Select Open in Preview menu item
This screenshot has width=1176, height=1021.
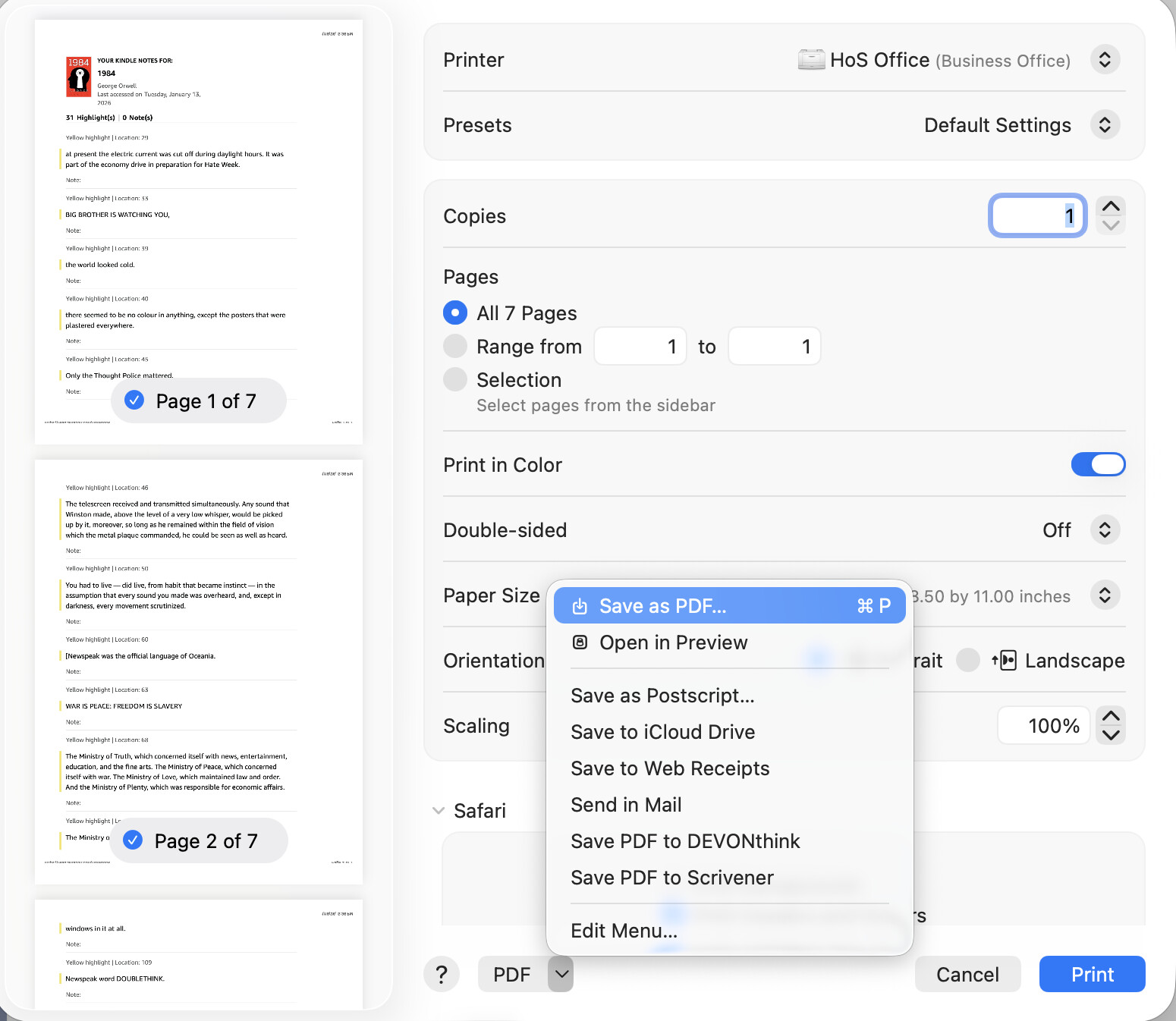[673, 642]
